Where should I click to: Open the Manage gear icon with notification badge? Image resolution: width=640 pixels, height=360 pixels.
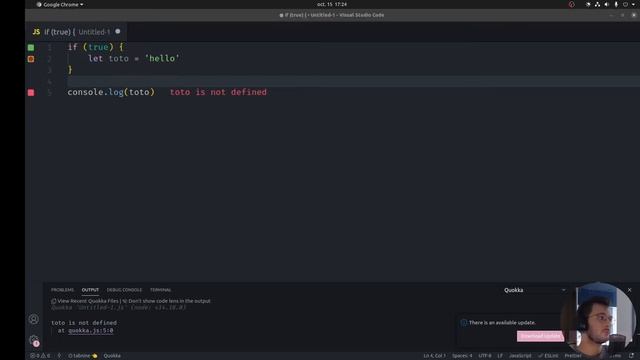[34, 340]
